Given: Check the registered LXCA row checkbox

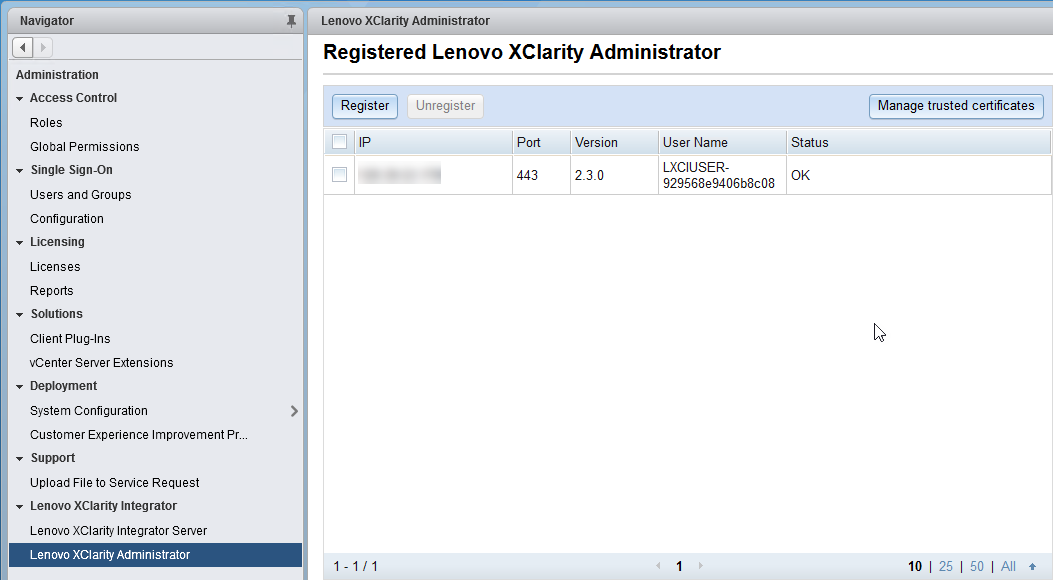Looking at the screenshot, I should (340, 175).
